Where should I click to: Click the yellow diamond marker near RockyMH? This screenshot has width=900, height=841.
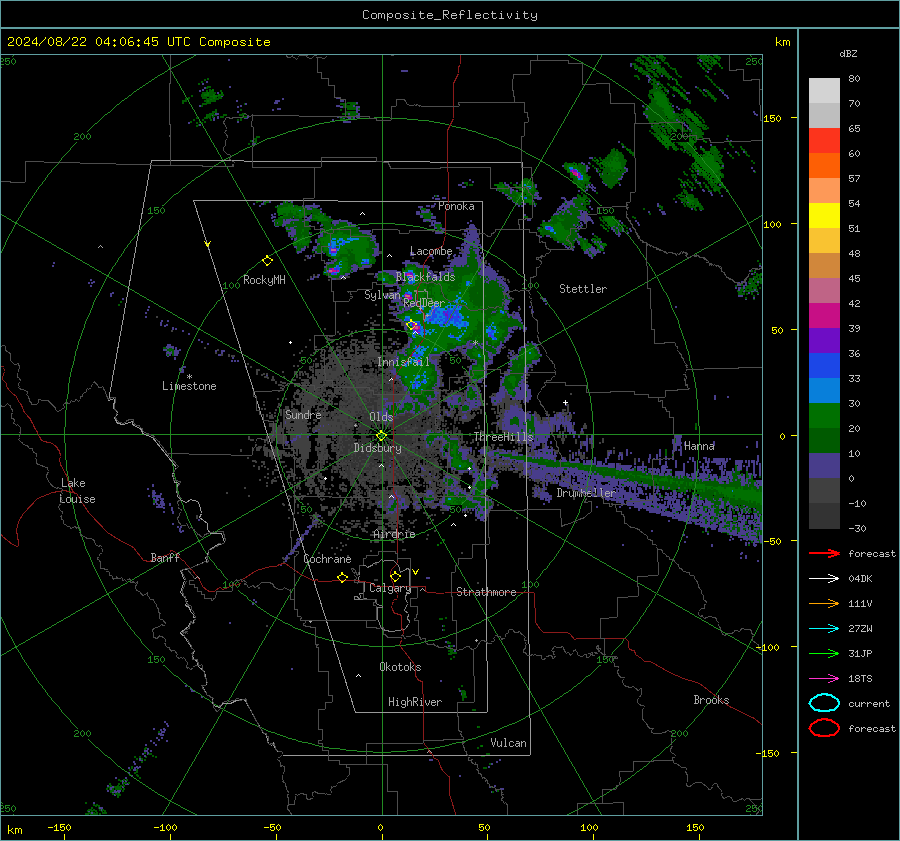click(267, 261)
